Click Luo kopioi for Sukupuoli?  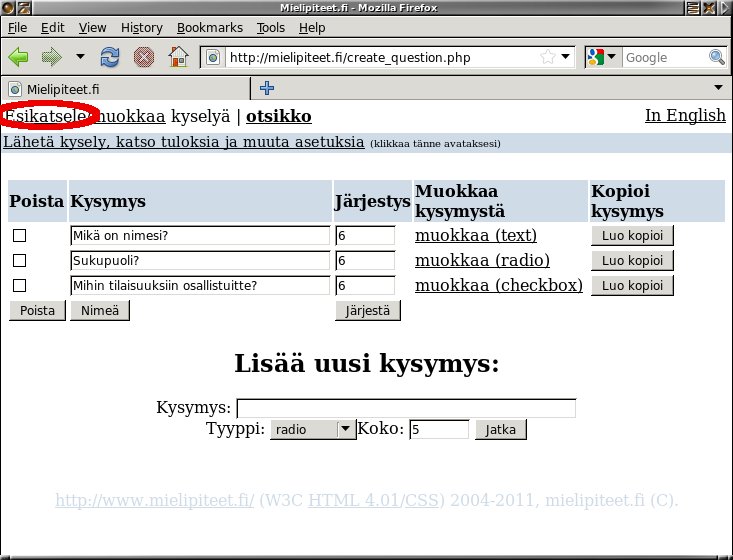click(x=632, y=260)
